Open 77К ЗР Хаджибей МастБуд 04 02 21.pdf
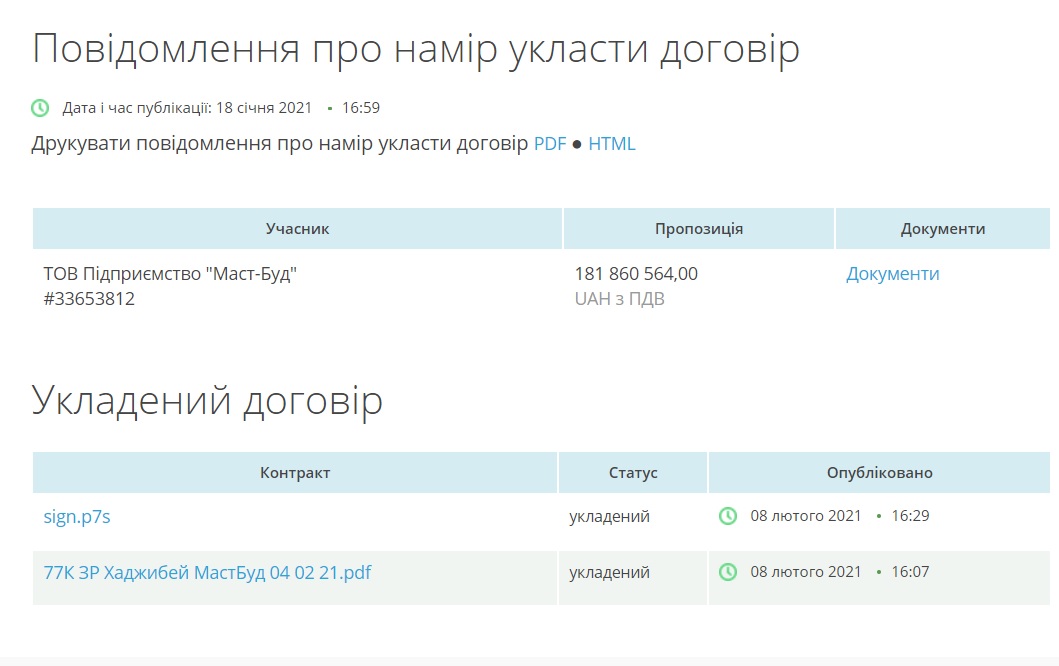The image size is (1059, 666). click(x=207, y=573)
